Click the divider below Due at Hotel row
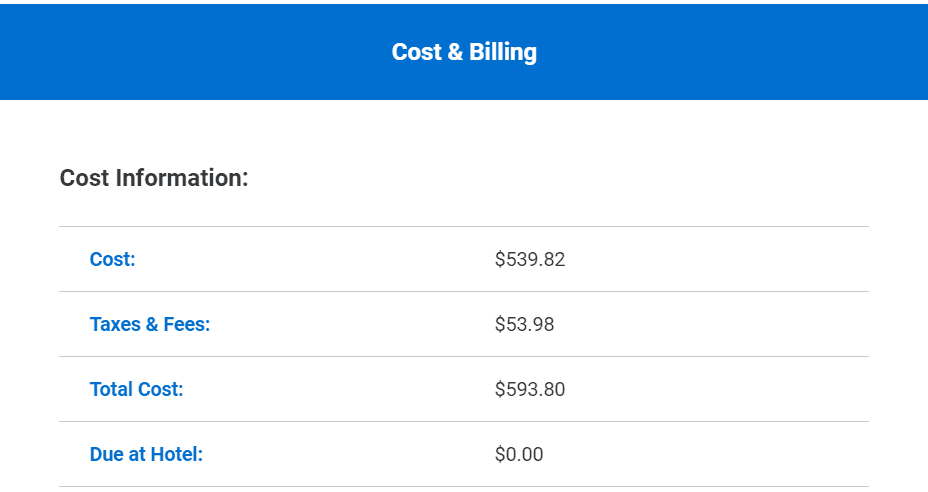The height and width of the screenshot is (492, 928). [x=464, y=487]
